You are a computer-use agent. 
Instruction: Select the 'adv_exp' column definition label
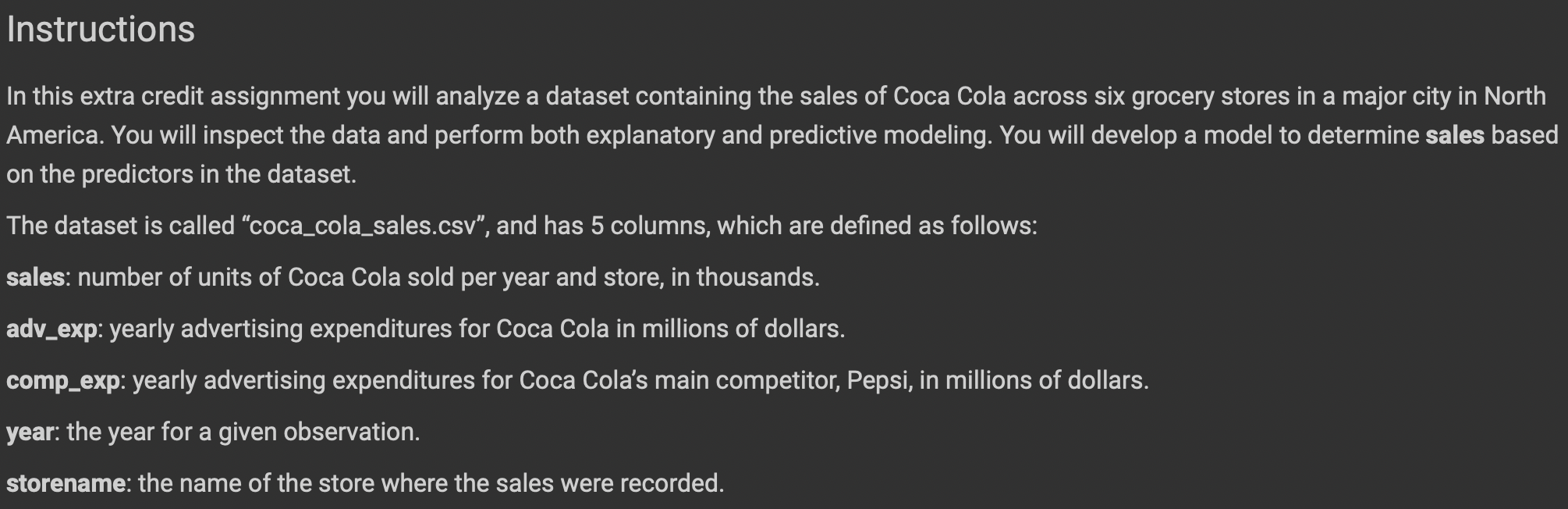click(x=51, y=329)
